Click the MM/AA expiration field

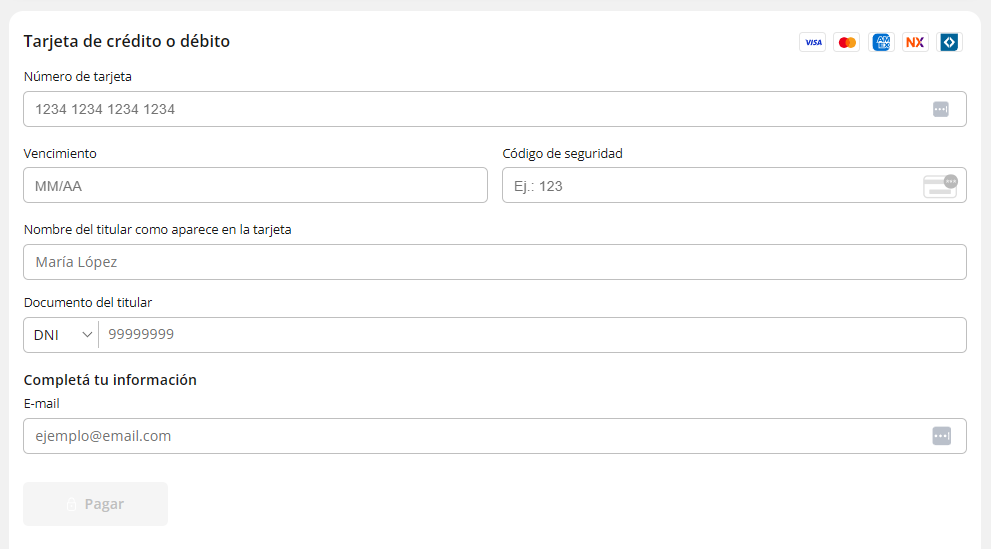[x=255, y=185]
